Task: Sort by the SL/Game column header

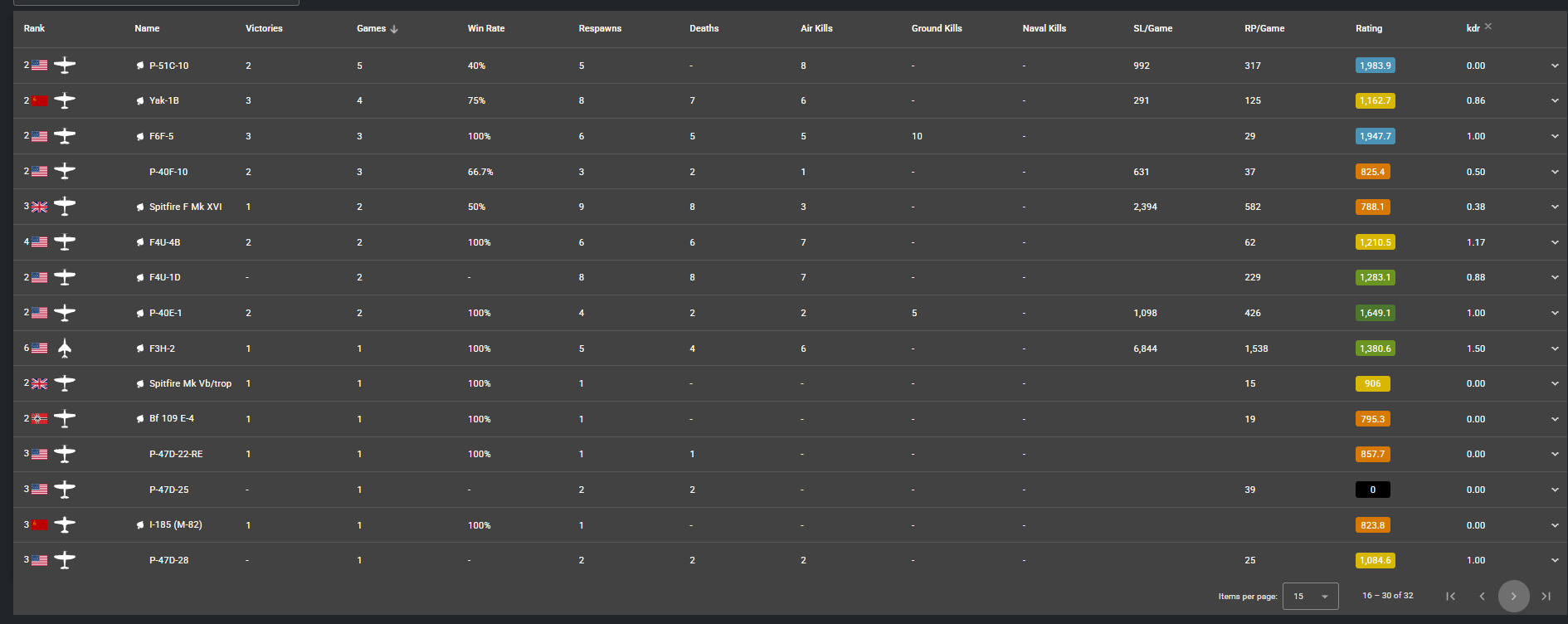Action: (x=1153, y=28)
